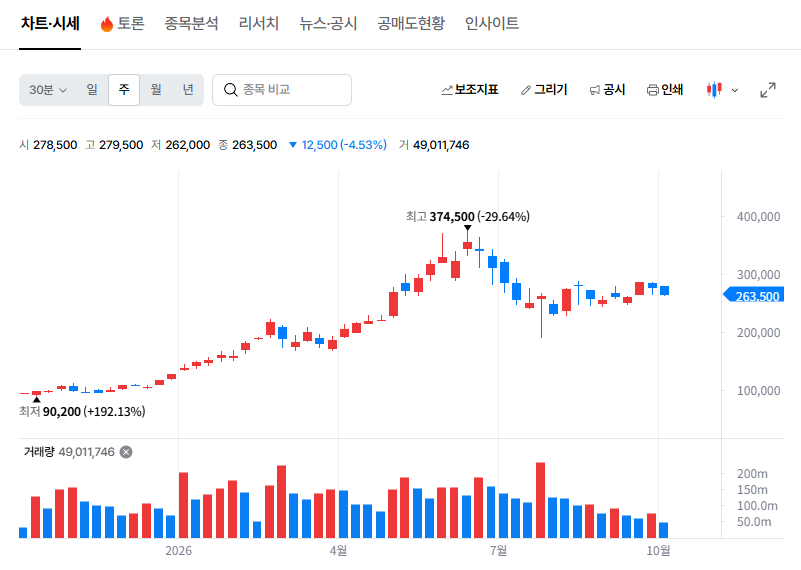This screenshot has width=801, height=570.
Task: Show 공시 disclosures on chart
Action: (607, 90)
